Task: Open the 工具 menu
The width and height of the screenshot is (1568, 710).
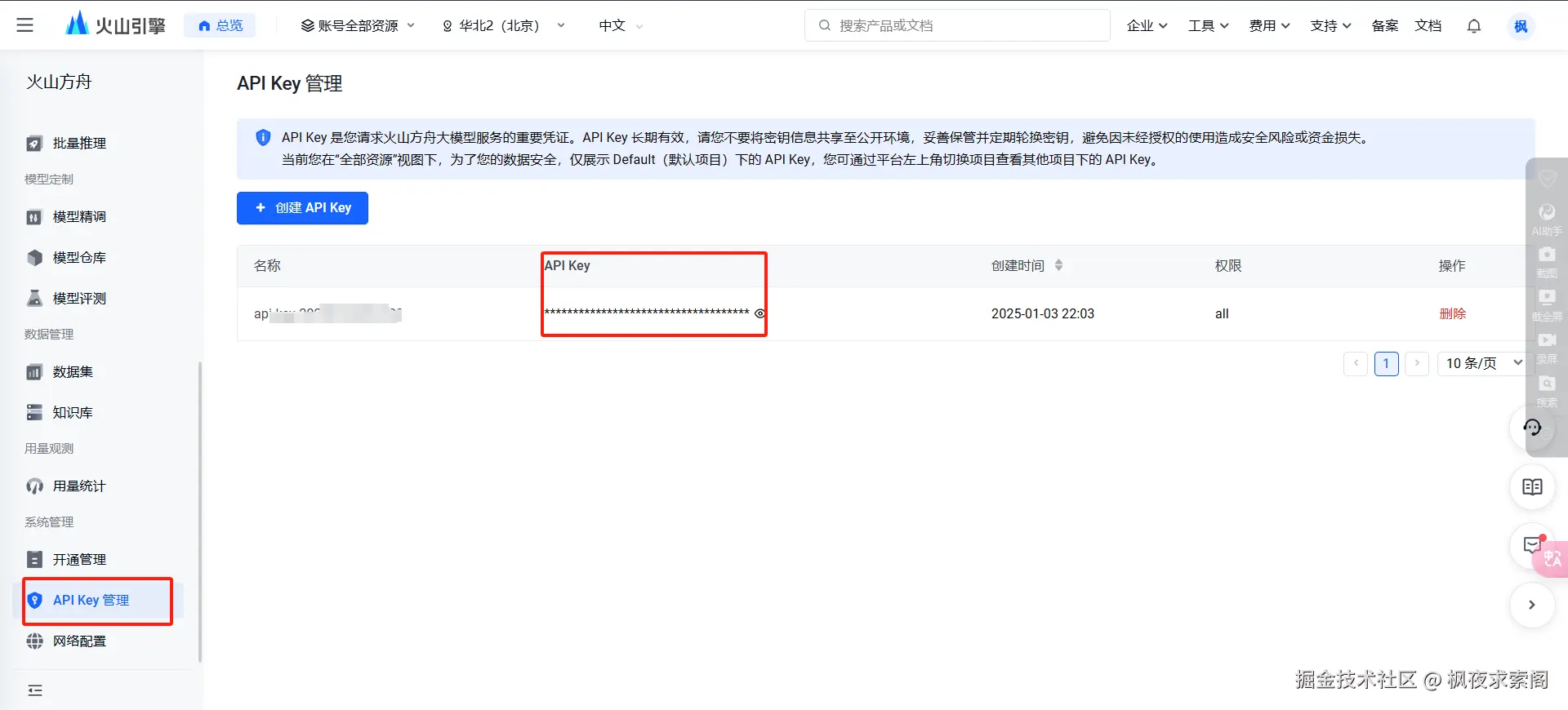Action: pyautogui.click(x=1208, y=25)
